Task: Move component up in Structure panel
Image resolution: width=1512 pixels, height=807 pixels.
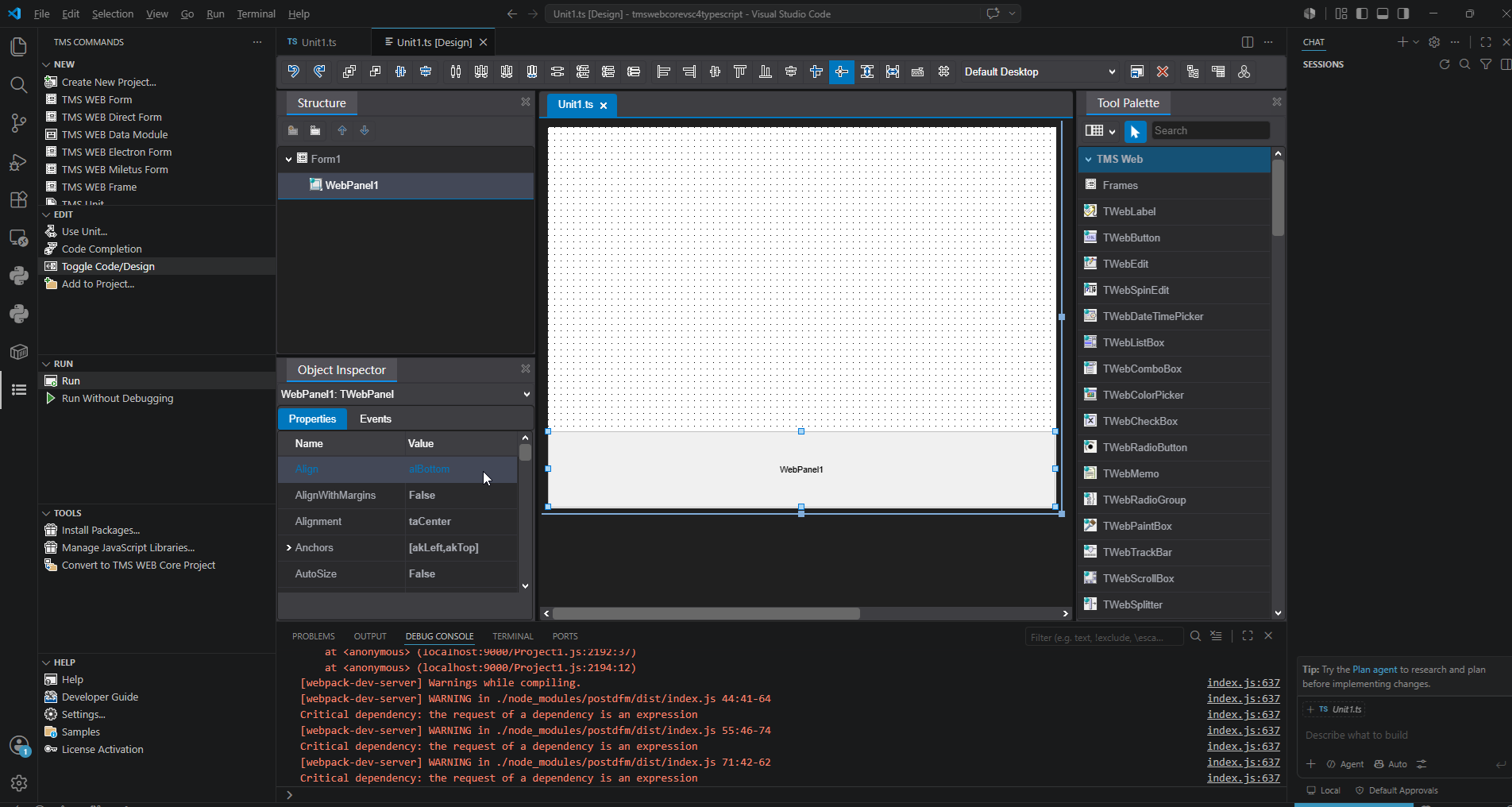Action: click(x=342, y=130)
